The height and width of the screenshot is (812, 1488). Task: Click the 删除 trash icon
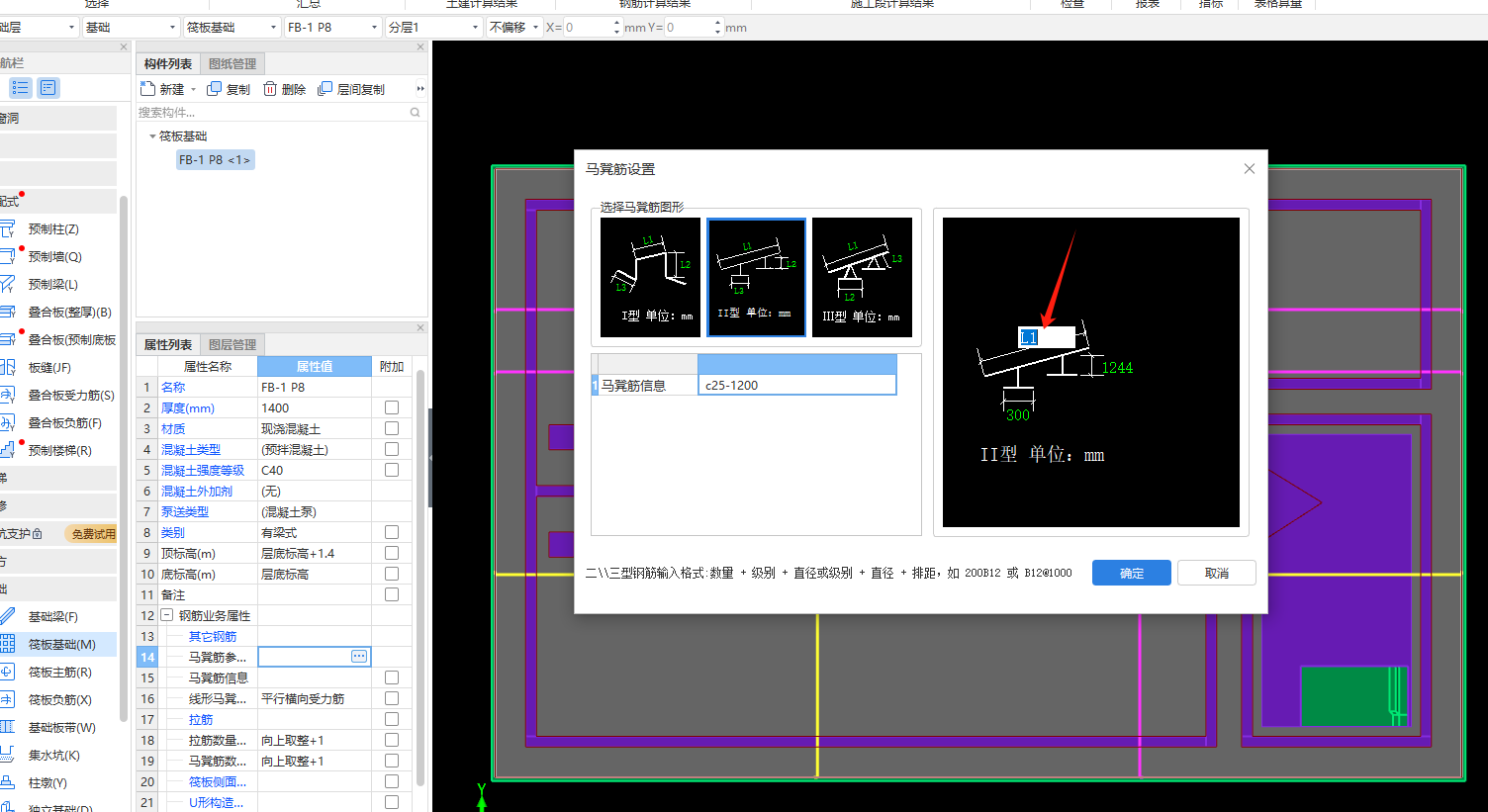270,89
